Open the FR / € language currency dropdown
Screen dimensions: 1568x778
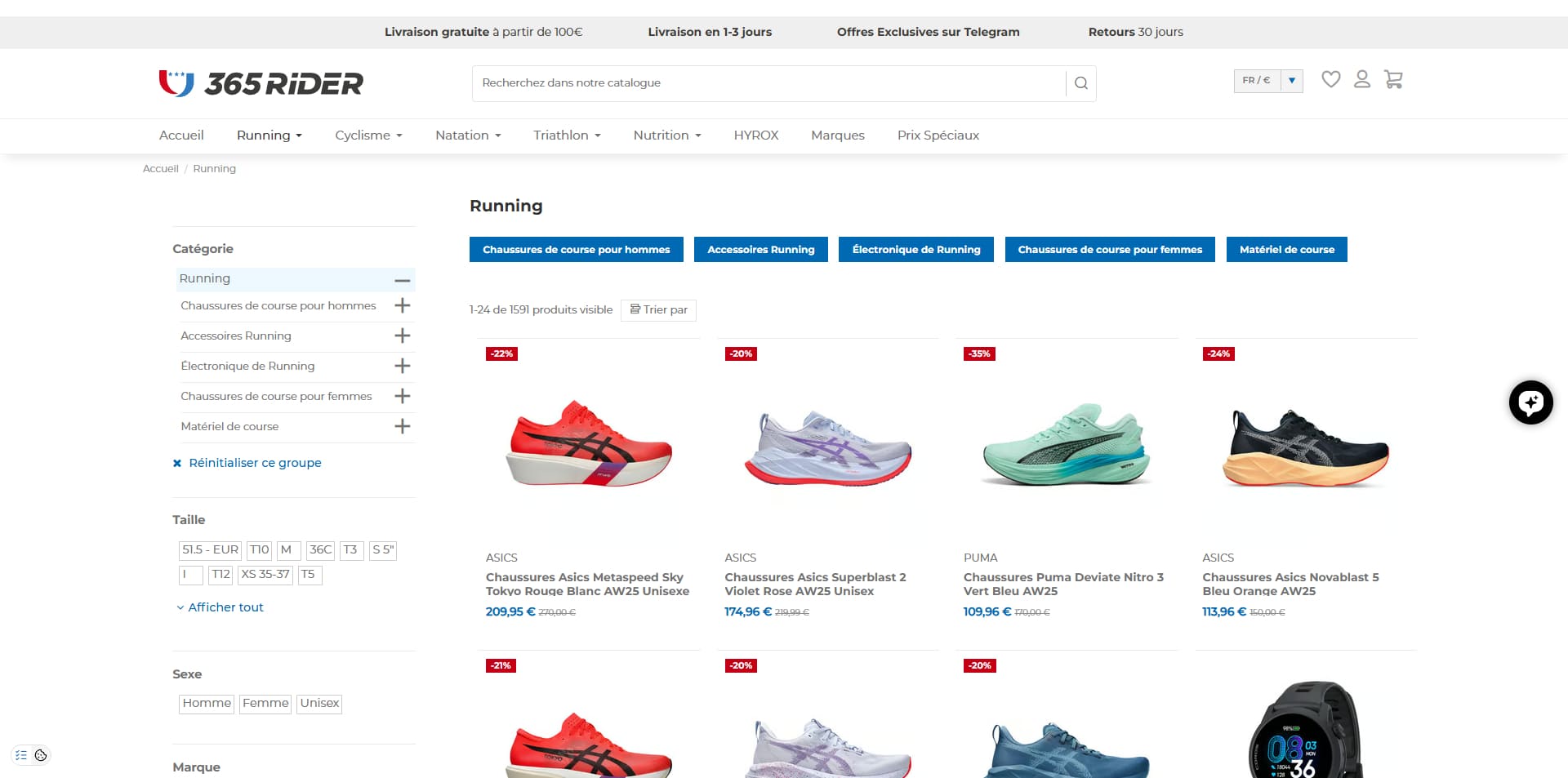point(1268,80)
